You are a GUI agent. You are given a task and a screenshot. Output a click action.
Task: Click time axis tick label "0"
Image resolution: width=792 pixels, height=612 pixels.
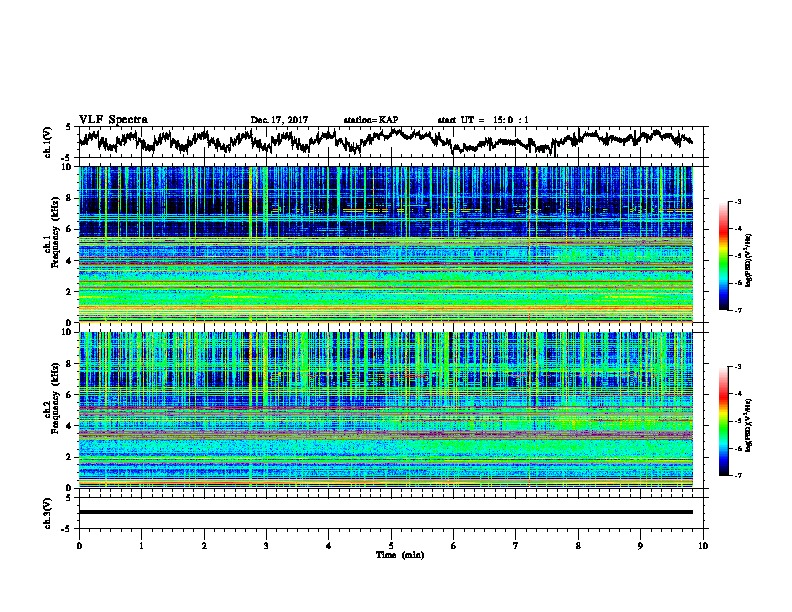click(79, 546)
